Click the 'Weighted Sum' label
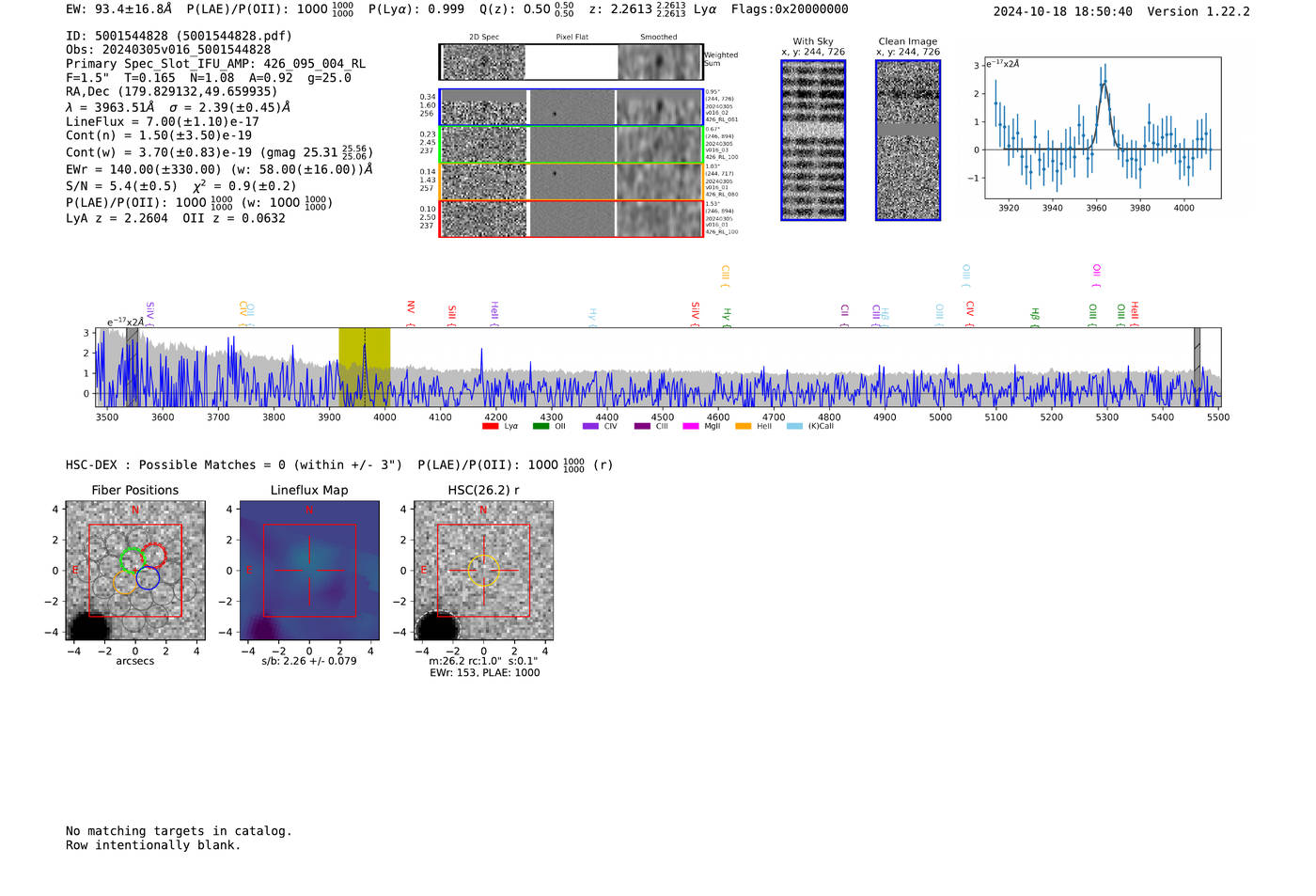Viewport: 1316px width, 896px height. coord(721,59)
